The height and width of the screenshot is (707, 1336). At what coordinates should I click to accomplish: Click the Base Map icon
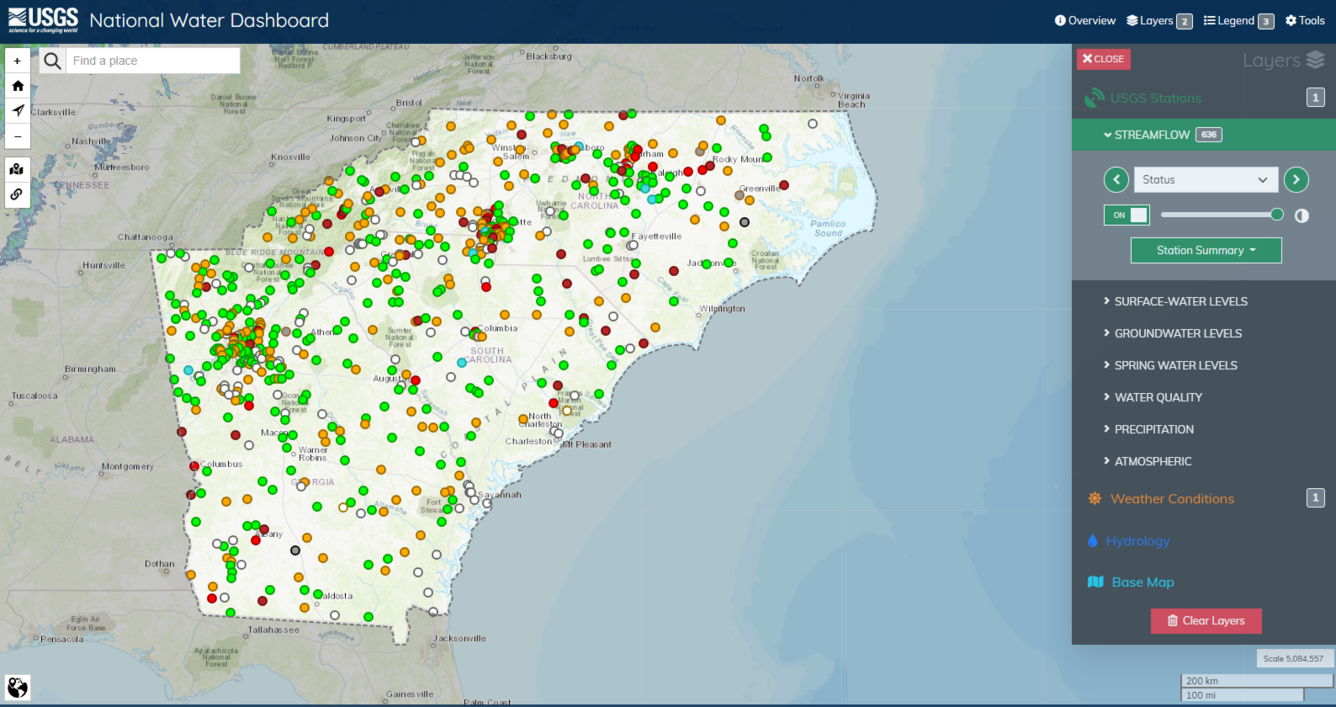pos(1095,582)
